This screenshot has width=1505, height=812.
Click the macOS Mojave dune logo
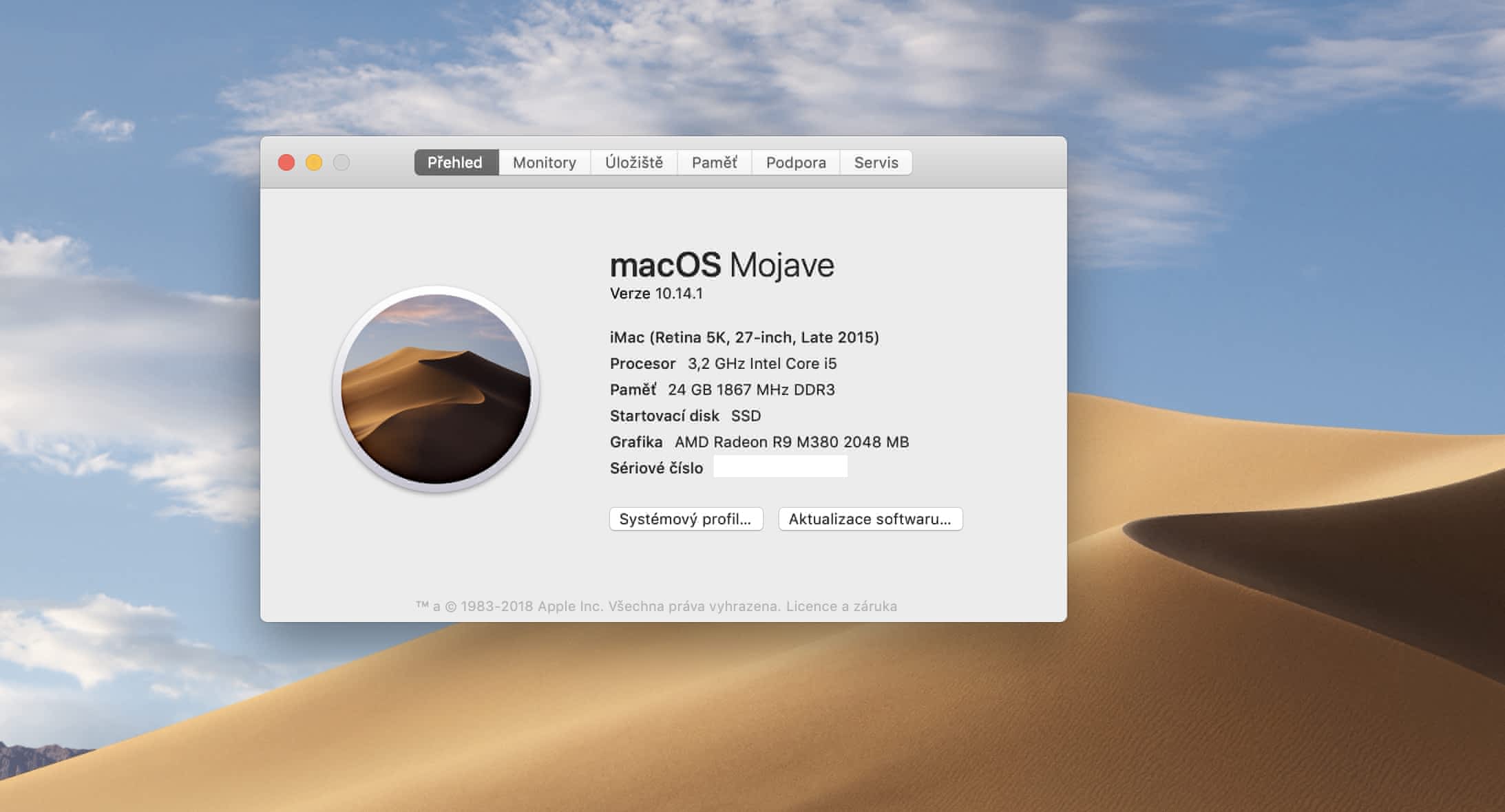pos(436,389)
